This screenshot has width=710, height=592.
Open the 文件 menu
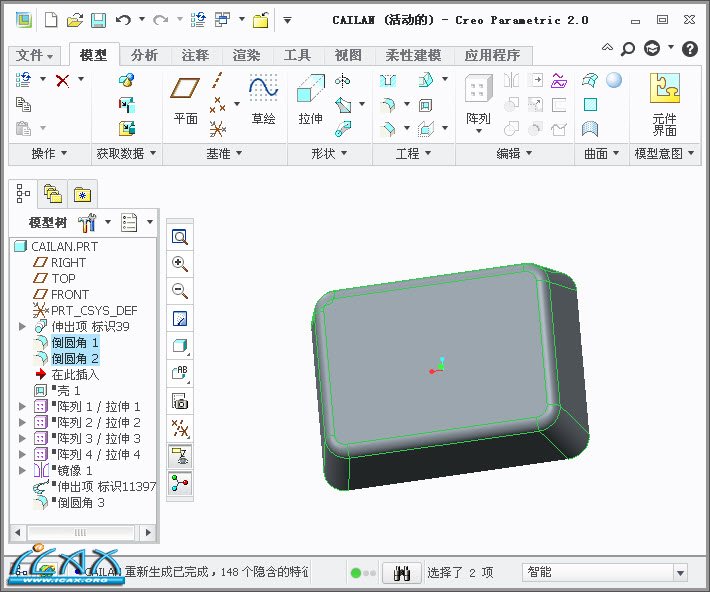click(36, 56)
